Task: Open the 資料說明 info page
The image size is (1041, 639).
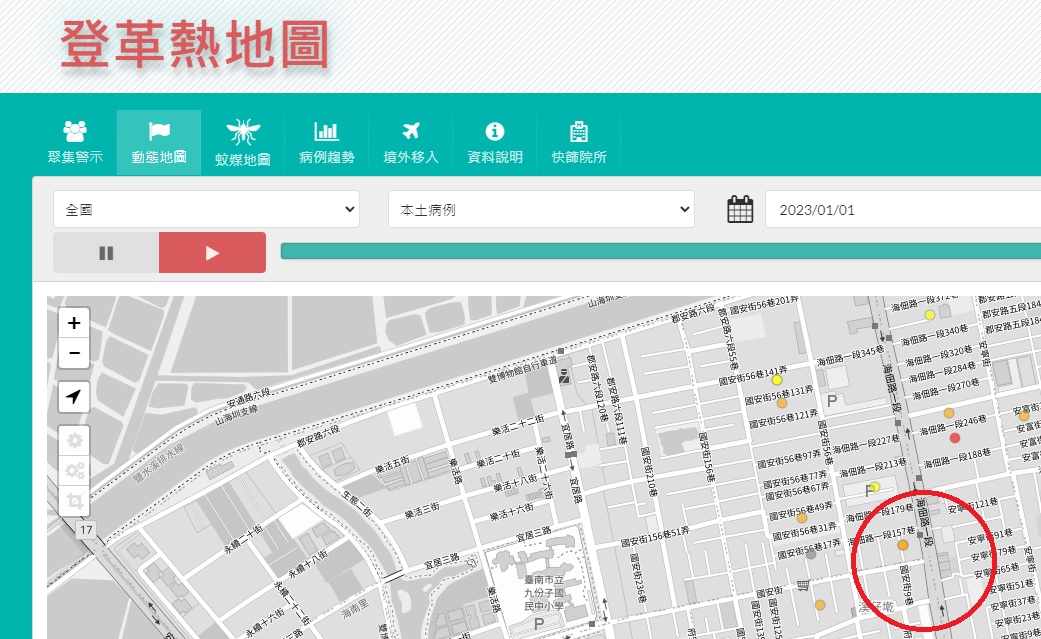Action: [494, 142]
